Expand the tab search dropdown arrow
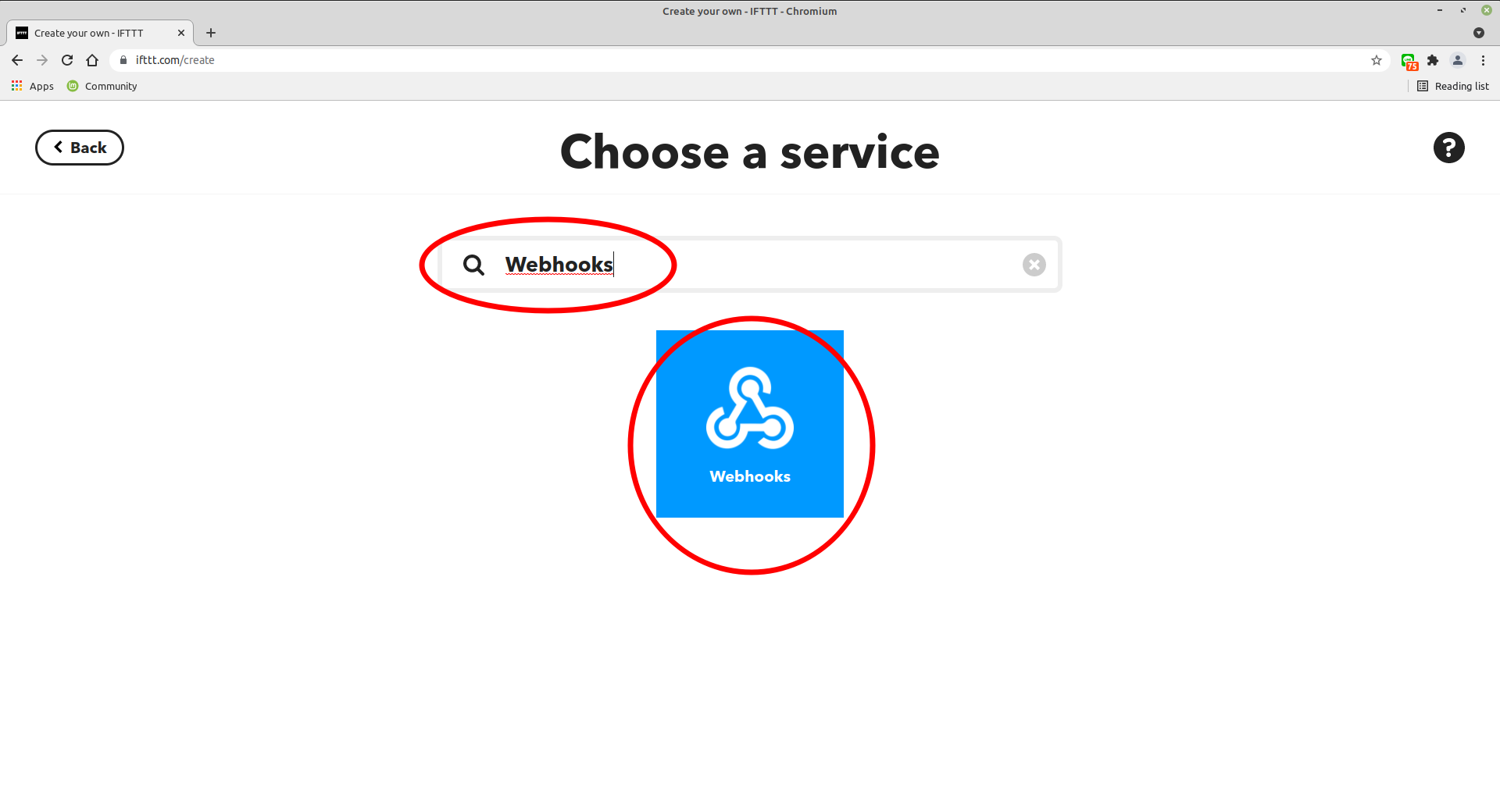This screenshot has width=1500, height=812. (x=1478, y=33)
